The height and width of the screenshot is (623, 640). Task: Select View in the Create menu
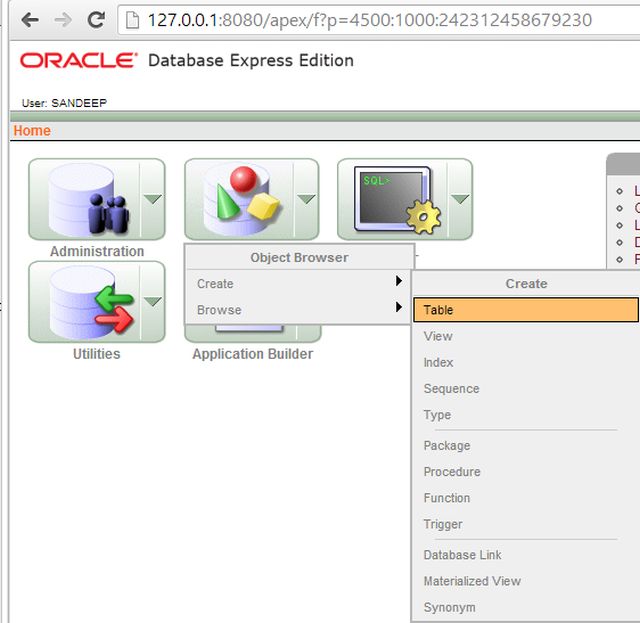pyautogui.click(x=526, y=336)
